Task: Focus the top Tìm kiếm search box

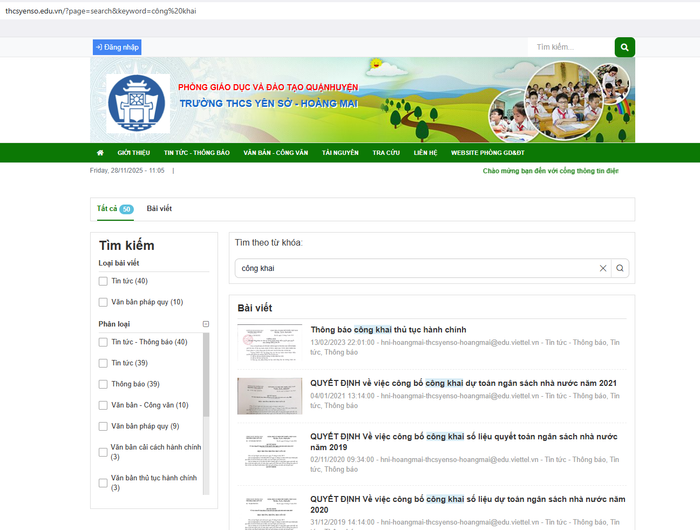Action: point(571,47)
